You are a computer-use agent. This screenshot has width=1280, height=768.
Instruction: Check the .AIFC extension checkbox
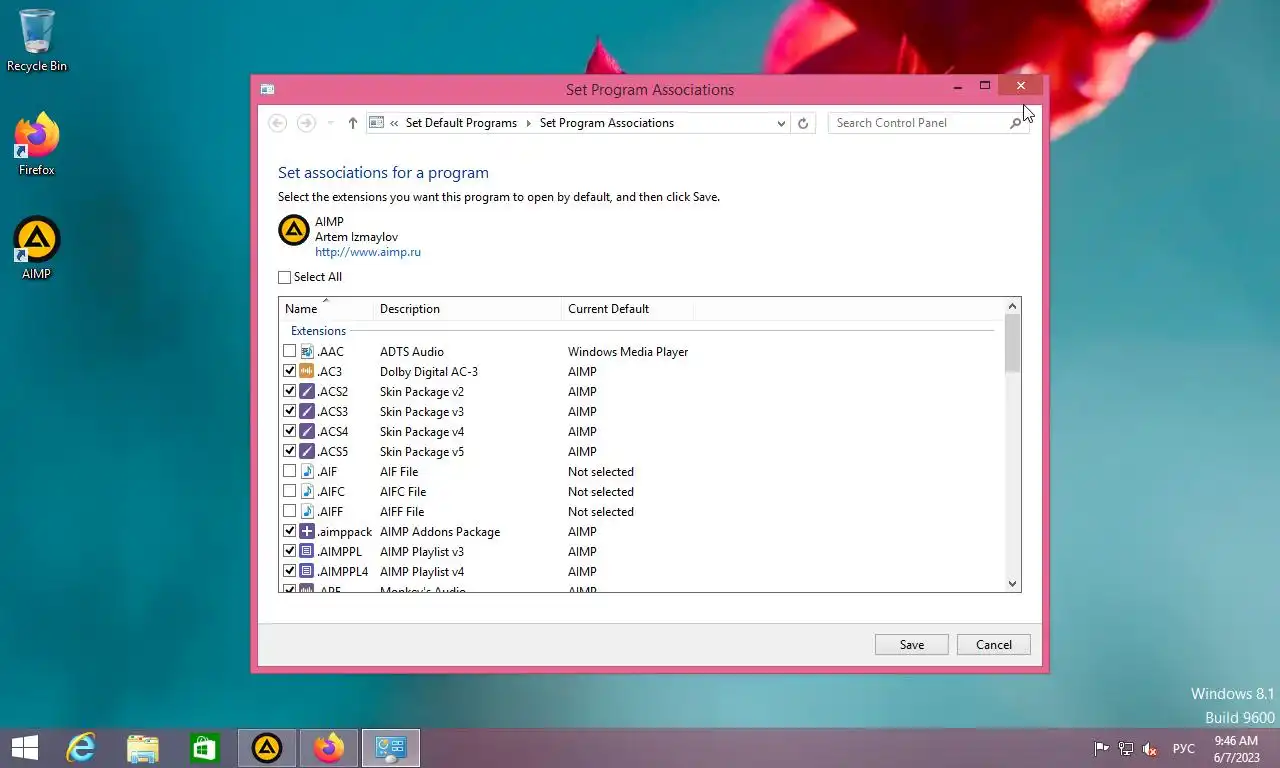[290, 491]
